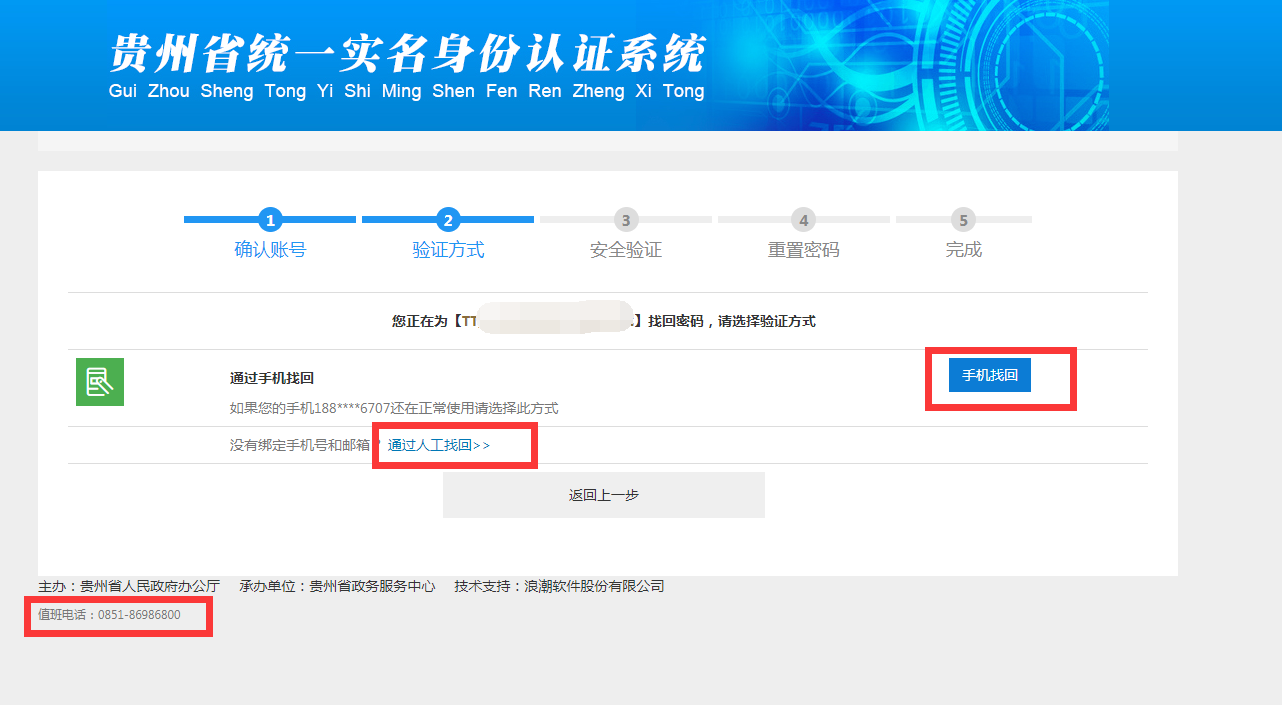Click step 4 circle in progress bar

[x=803, y=220]
